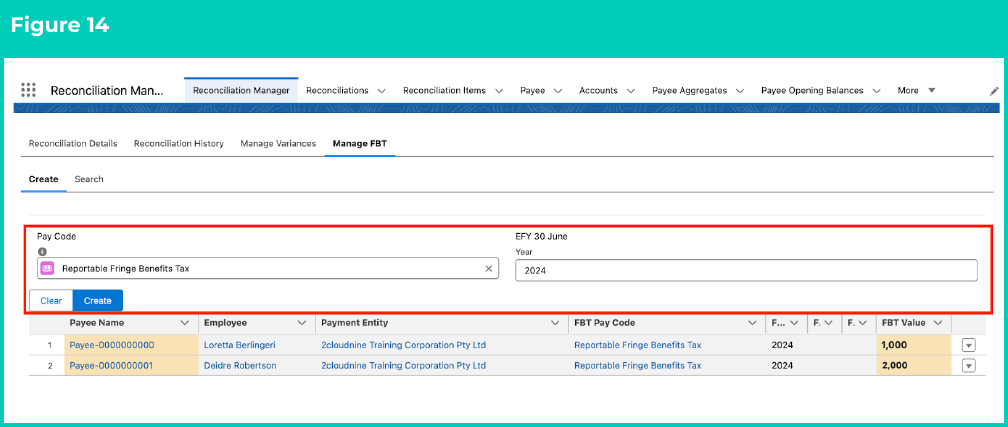Expand the Reconciliations nav dropdown chevron
The width and height of the screenshot is (1008, 427).
pos(381,91)
